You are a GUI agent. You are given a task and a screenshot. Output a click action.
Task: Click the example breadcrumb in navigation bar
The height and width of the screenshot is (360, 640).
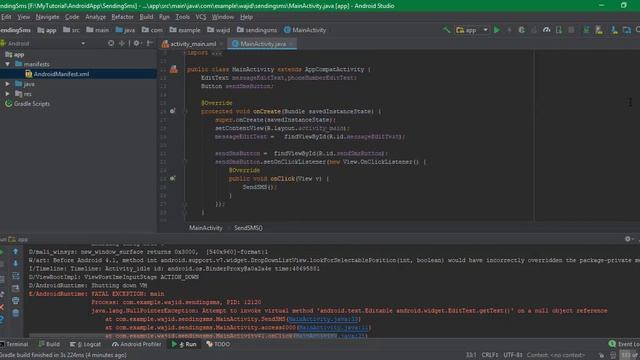click(x=185, y=30)
